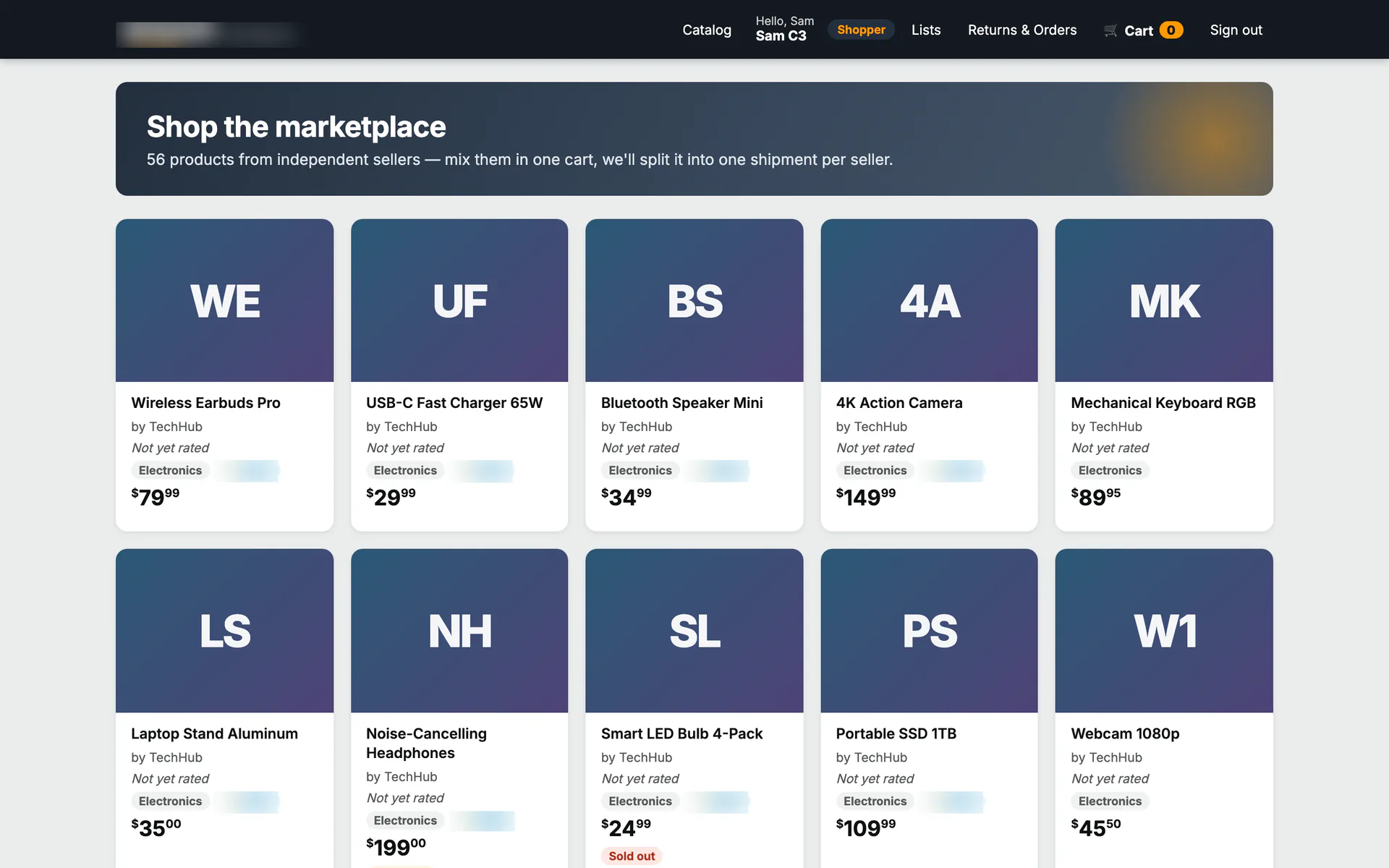Click Electronics tag on Noise-Cancelling Headphones
The height and width of the screenshot is (868, 1389).
click(x=405, y=820)
